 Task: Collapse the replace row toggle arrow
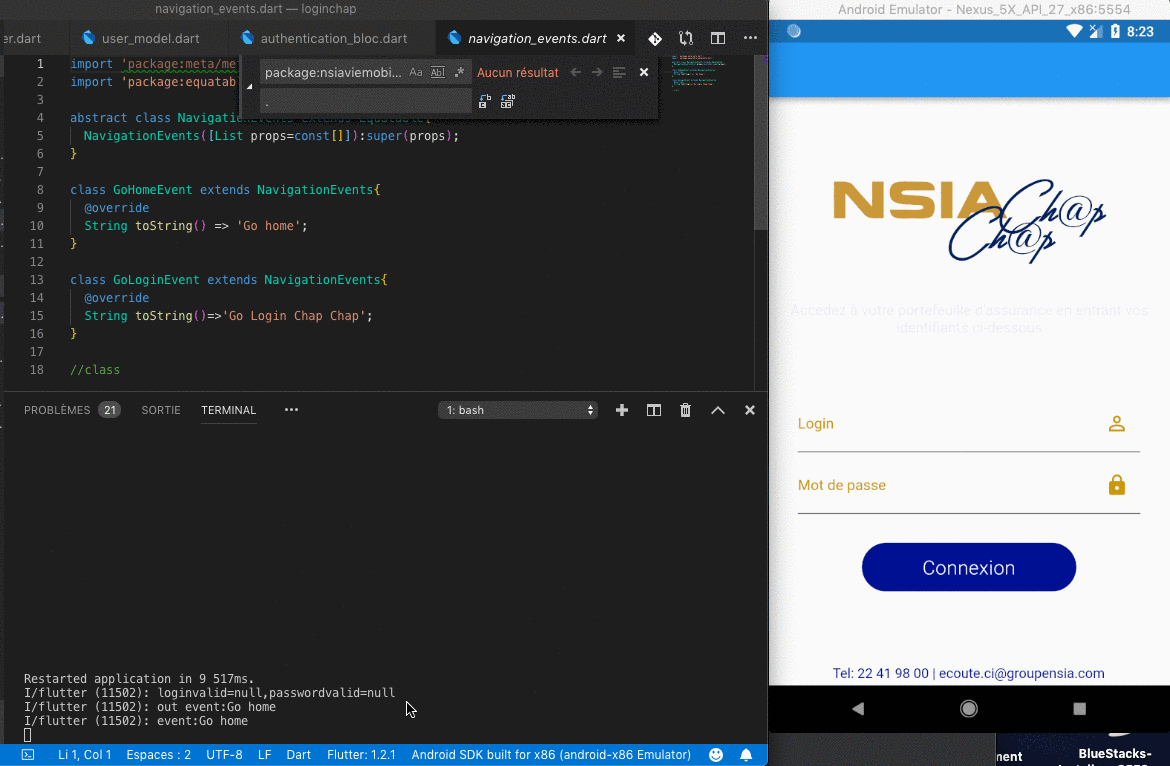click(249, 87)
